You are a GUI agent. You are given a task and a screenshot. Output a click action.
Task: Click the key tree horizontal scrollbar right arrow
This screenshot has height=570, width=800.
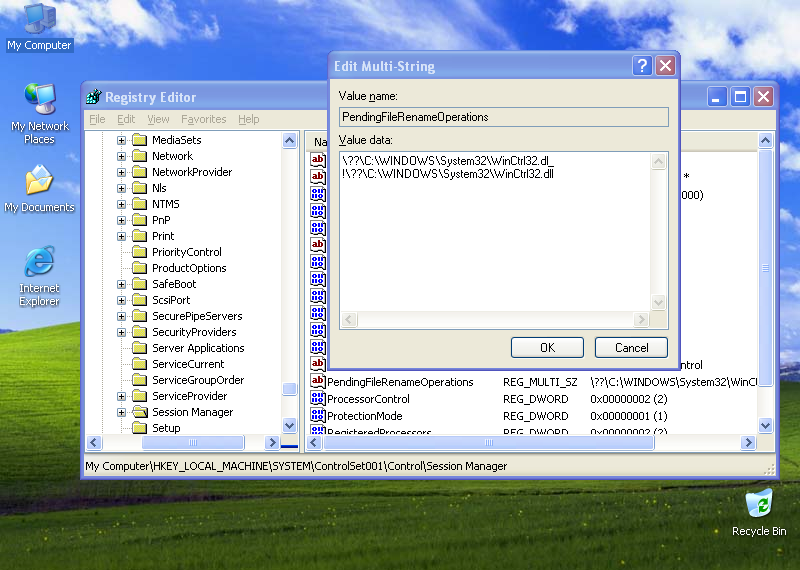pos(272,442)
